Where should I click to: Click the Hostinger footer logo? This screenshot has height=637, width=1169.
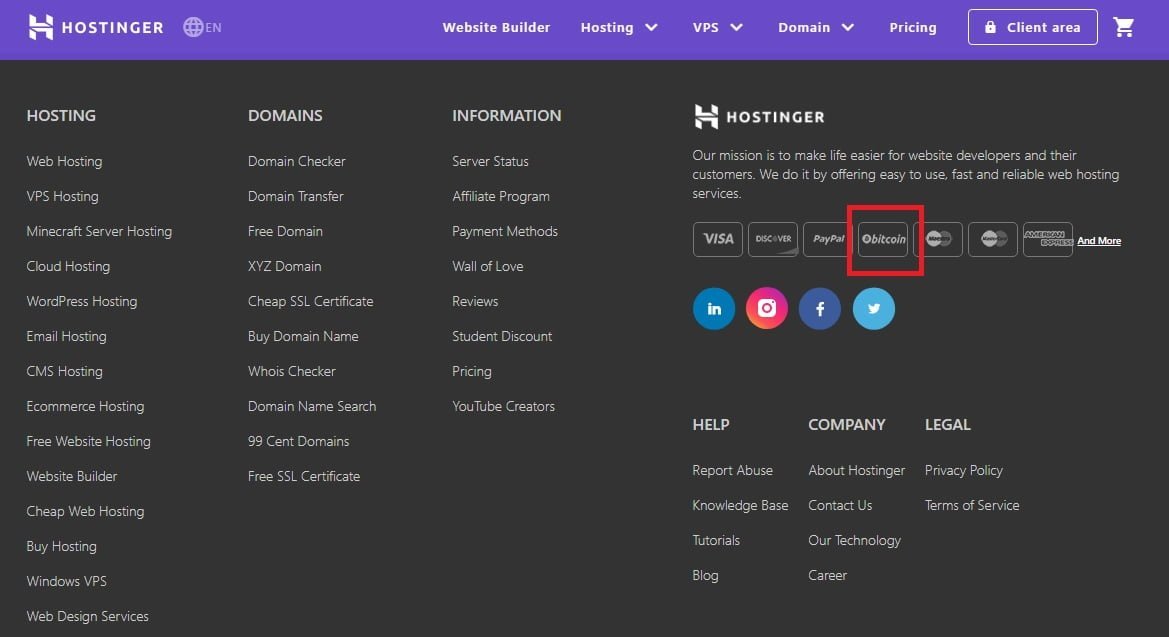pos(759,116)
